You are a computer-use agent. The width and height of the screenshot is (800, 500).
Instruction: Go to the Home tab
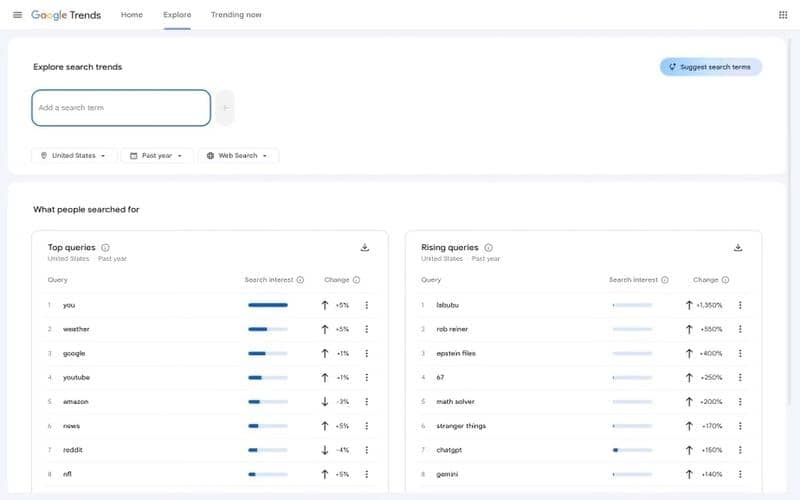pyautogui.click(x=132, y=15)
